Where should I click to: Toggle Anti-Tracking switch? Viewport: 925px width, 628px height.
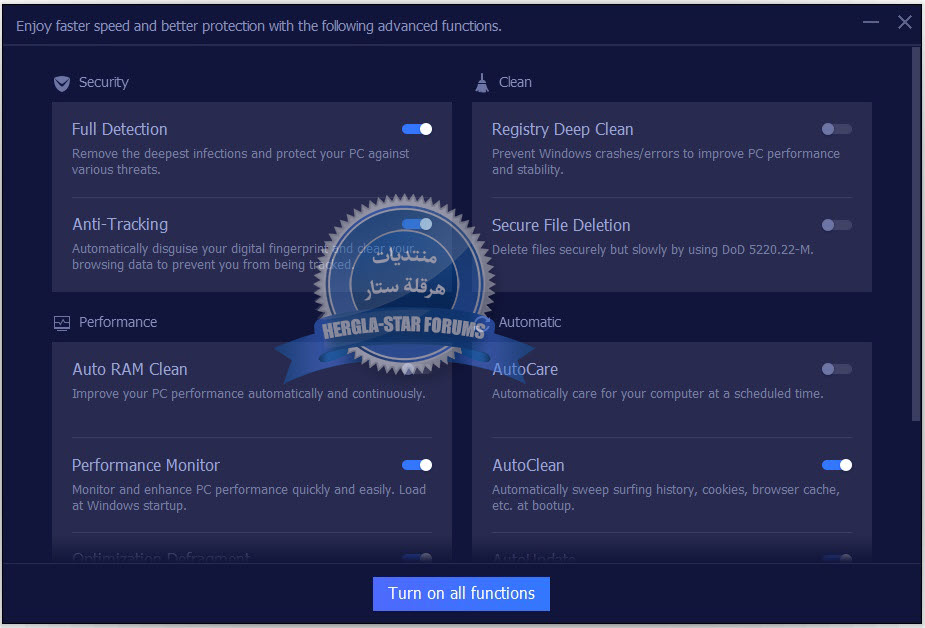[x=416, y=224]
